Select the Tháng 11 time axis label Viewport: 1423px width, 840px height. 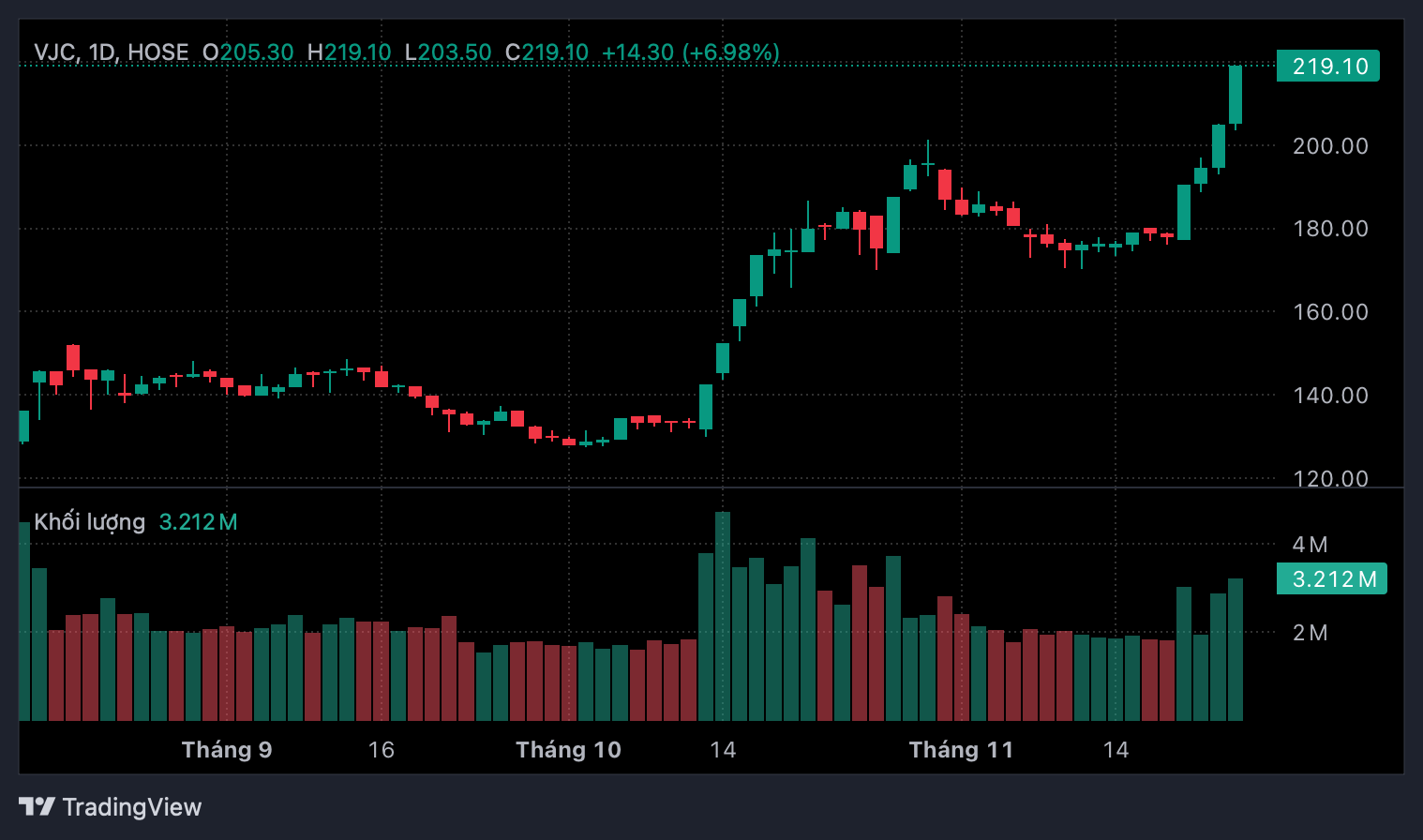point(961,750)
